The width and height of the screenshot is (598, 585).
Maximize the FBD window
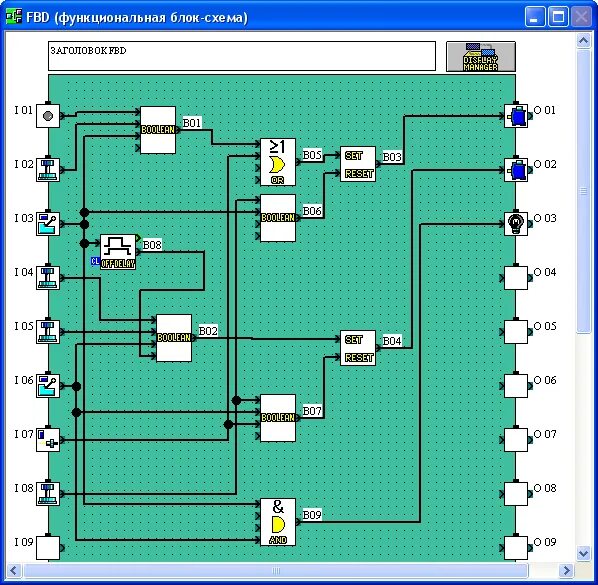[558, 17]
